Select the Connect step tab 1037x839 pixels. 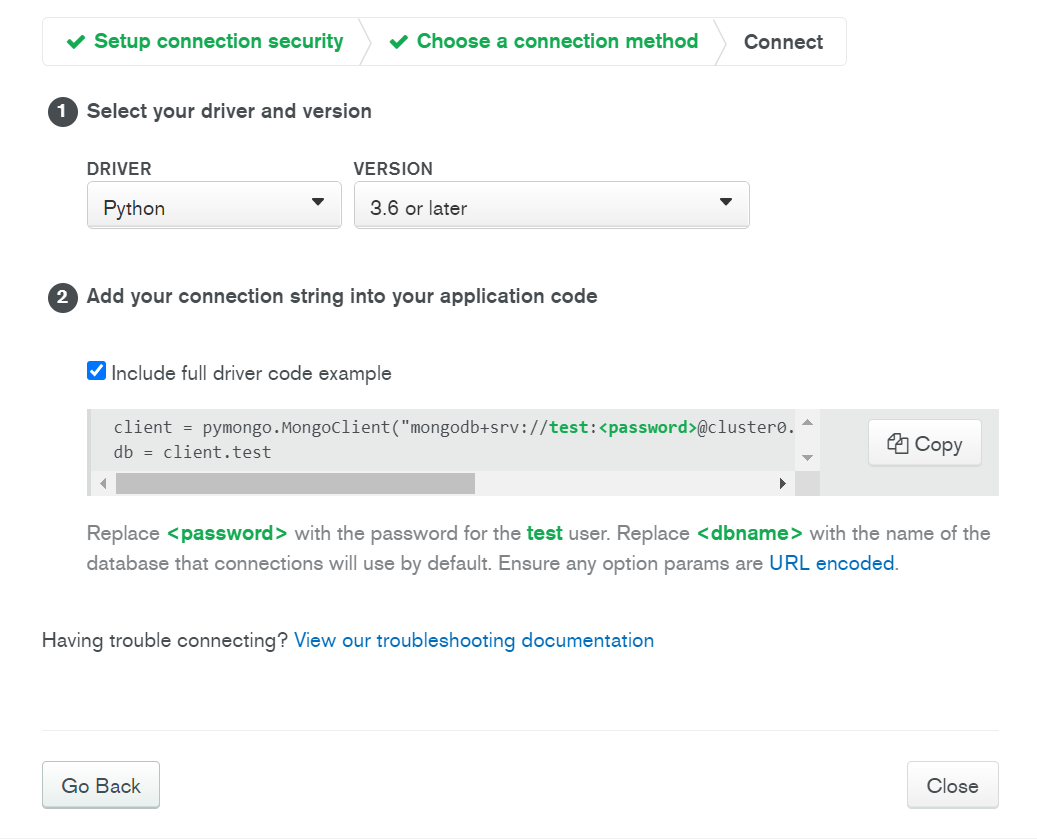coord(783,42)
